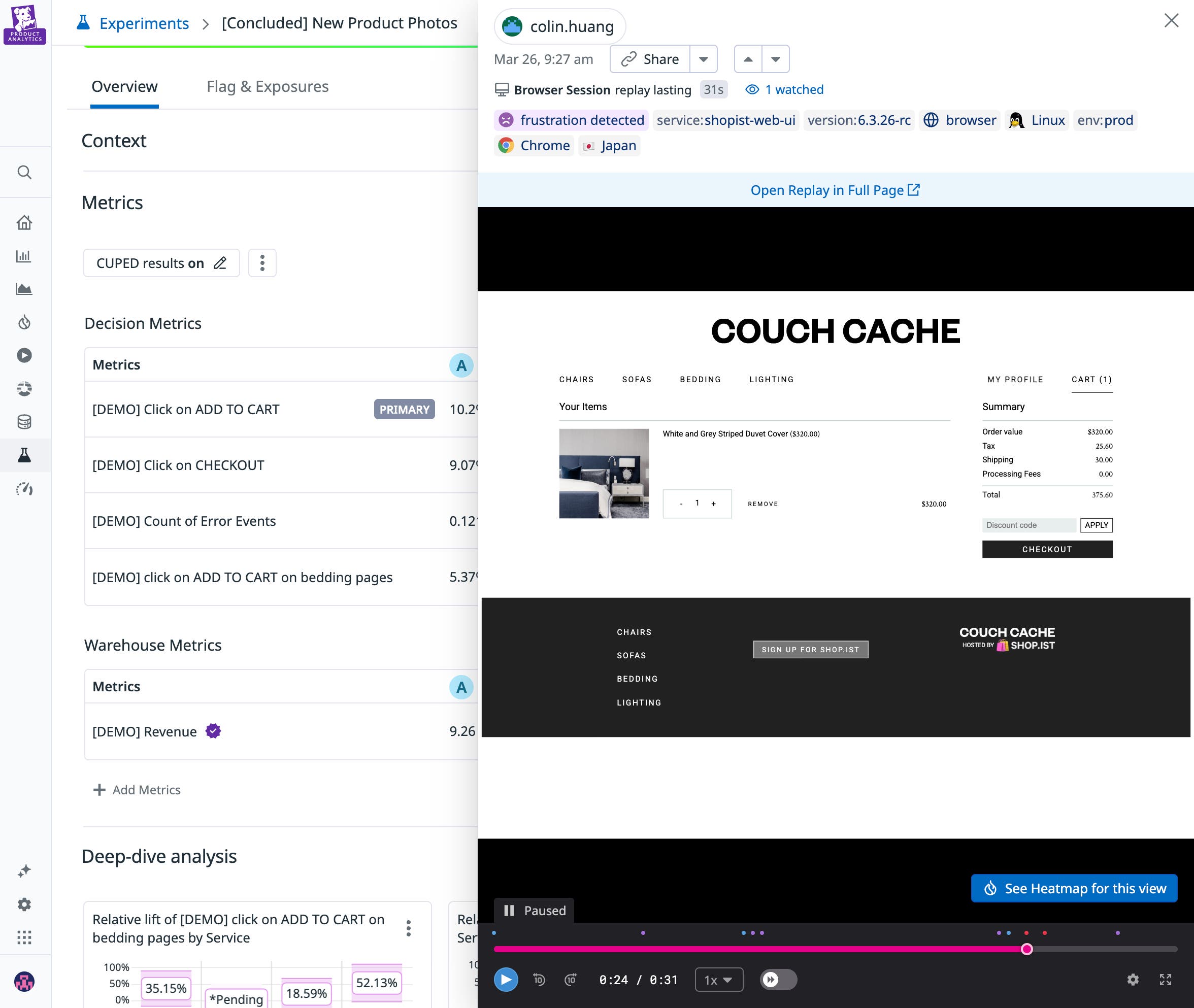Open the kebab menu beside CUPED results
Image resolution: width=1194 pixels, height=1008 pixels.
tap(262, 263)
